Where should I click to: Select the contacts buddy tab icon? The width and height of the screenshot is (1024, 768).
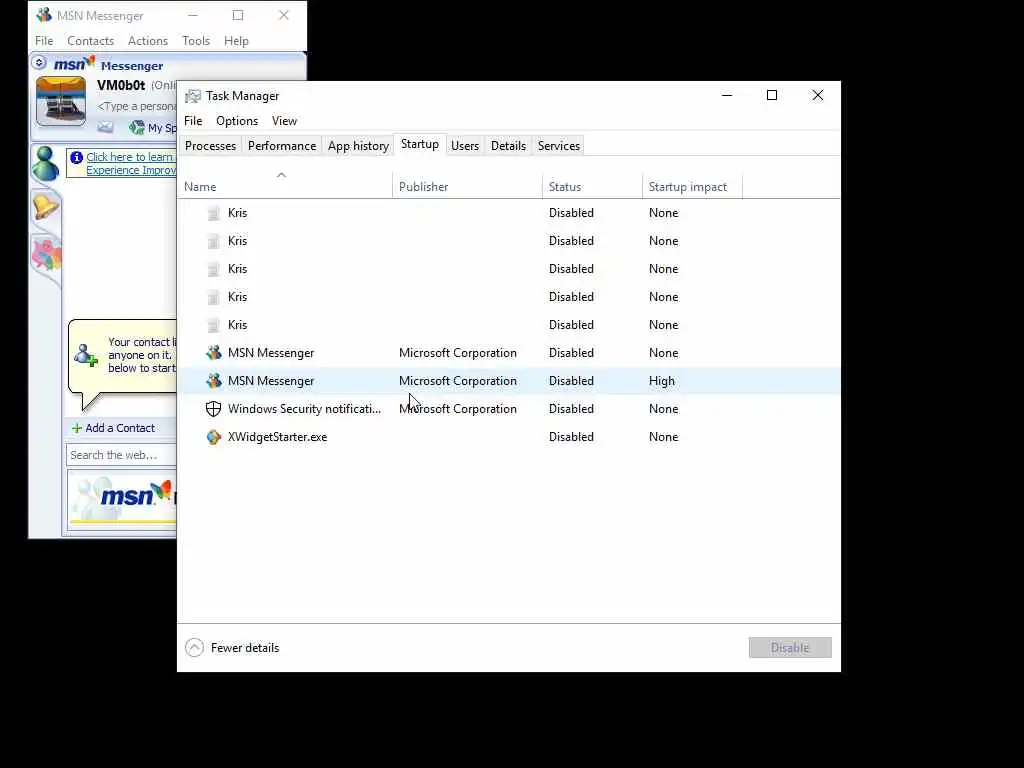click(46, 164)
